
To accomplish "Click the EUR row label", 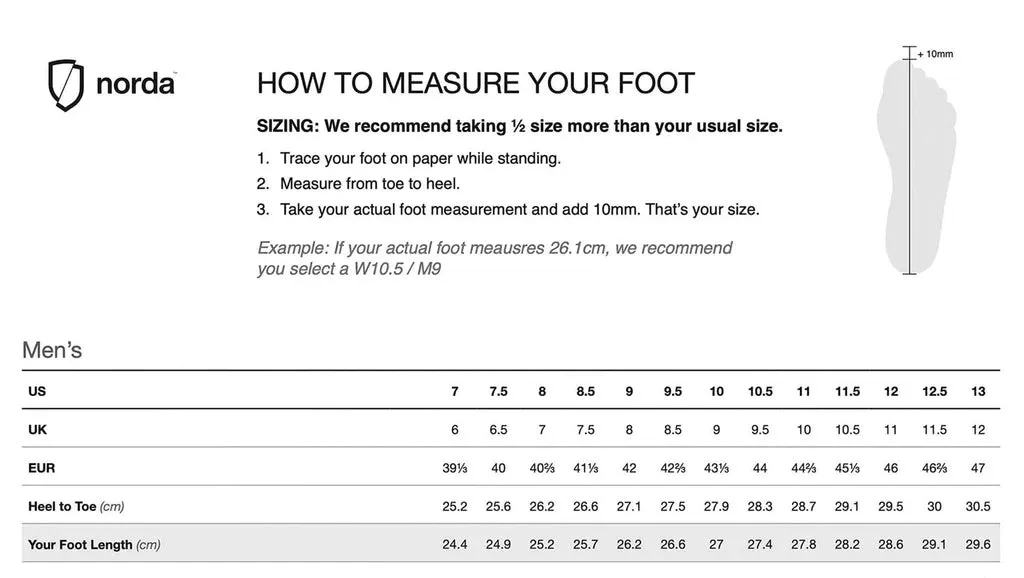I will (x=41, y=468).
